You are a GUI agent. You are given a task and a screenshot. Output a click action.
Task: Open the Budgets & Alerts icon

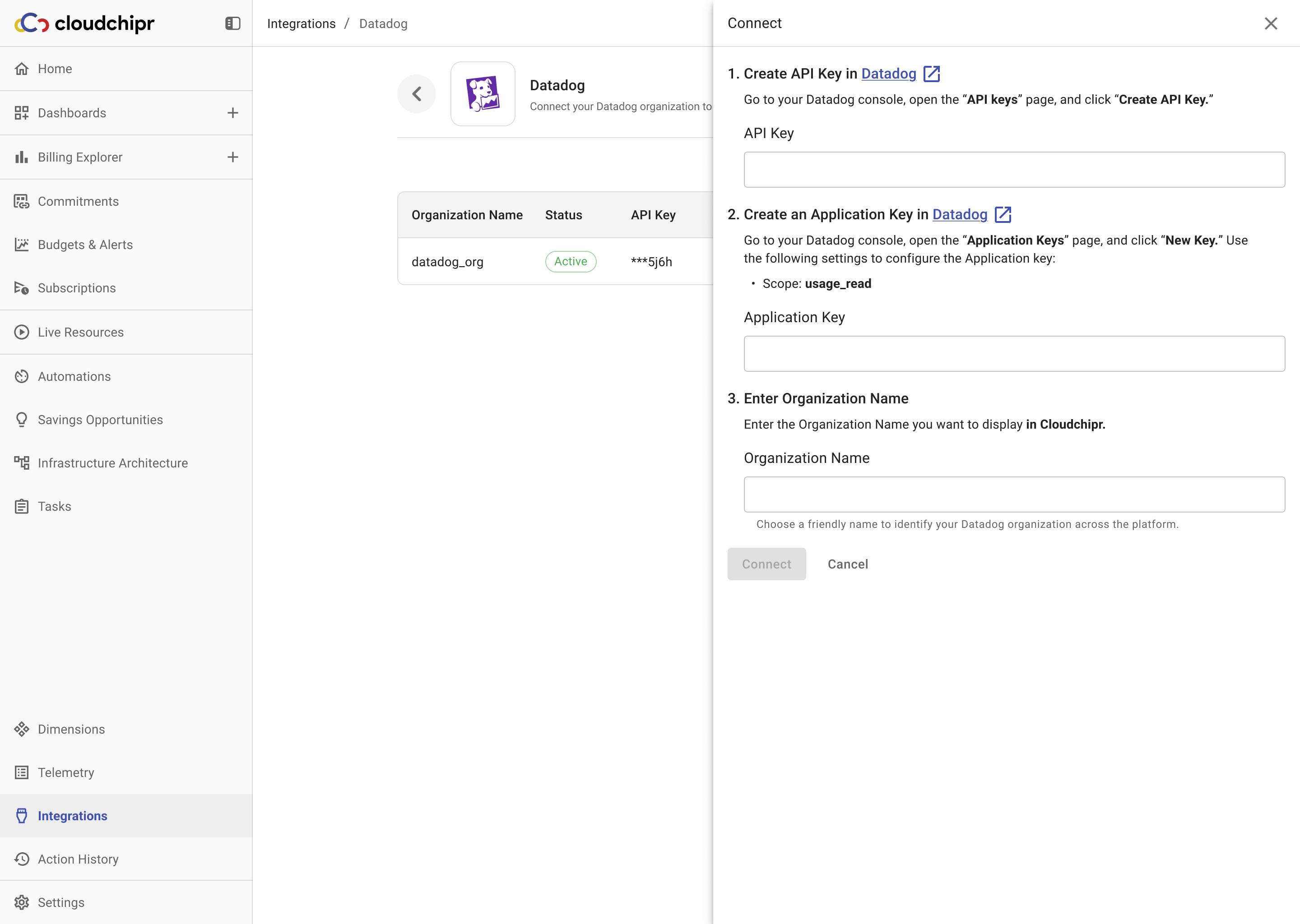pos(22,245)
